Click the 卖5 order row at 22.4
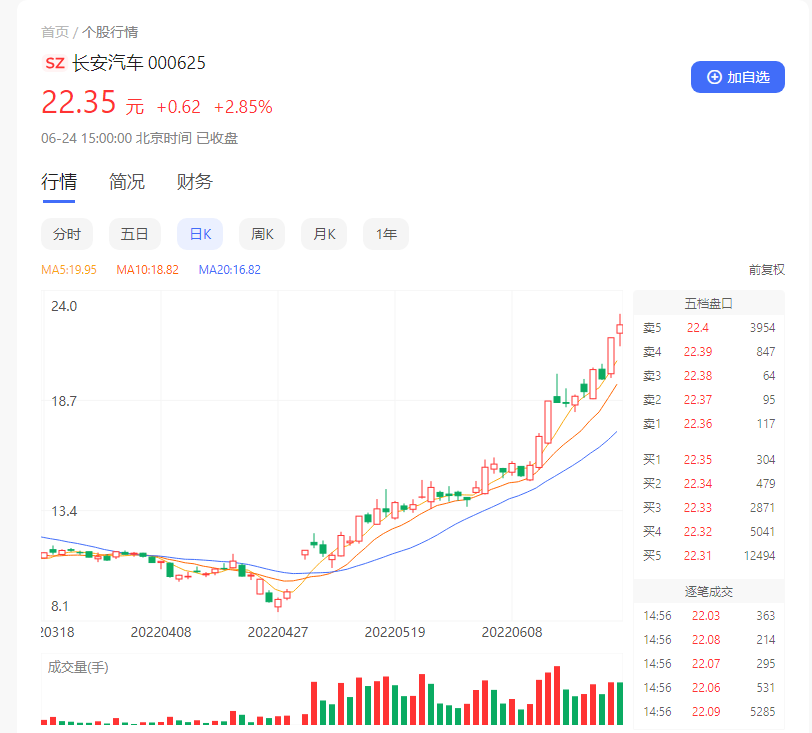 [709, 328]
